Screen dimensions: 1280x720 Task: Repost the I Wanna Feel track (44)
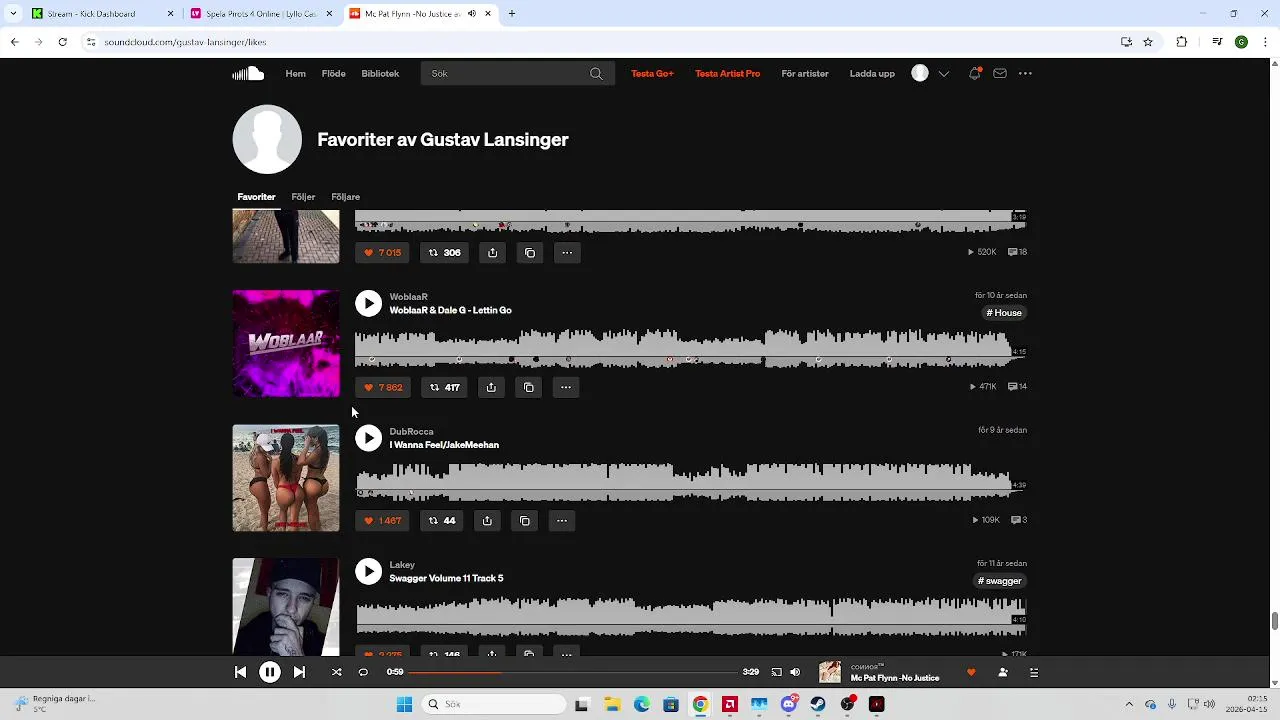tap(441, 520)
